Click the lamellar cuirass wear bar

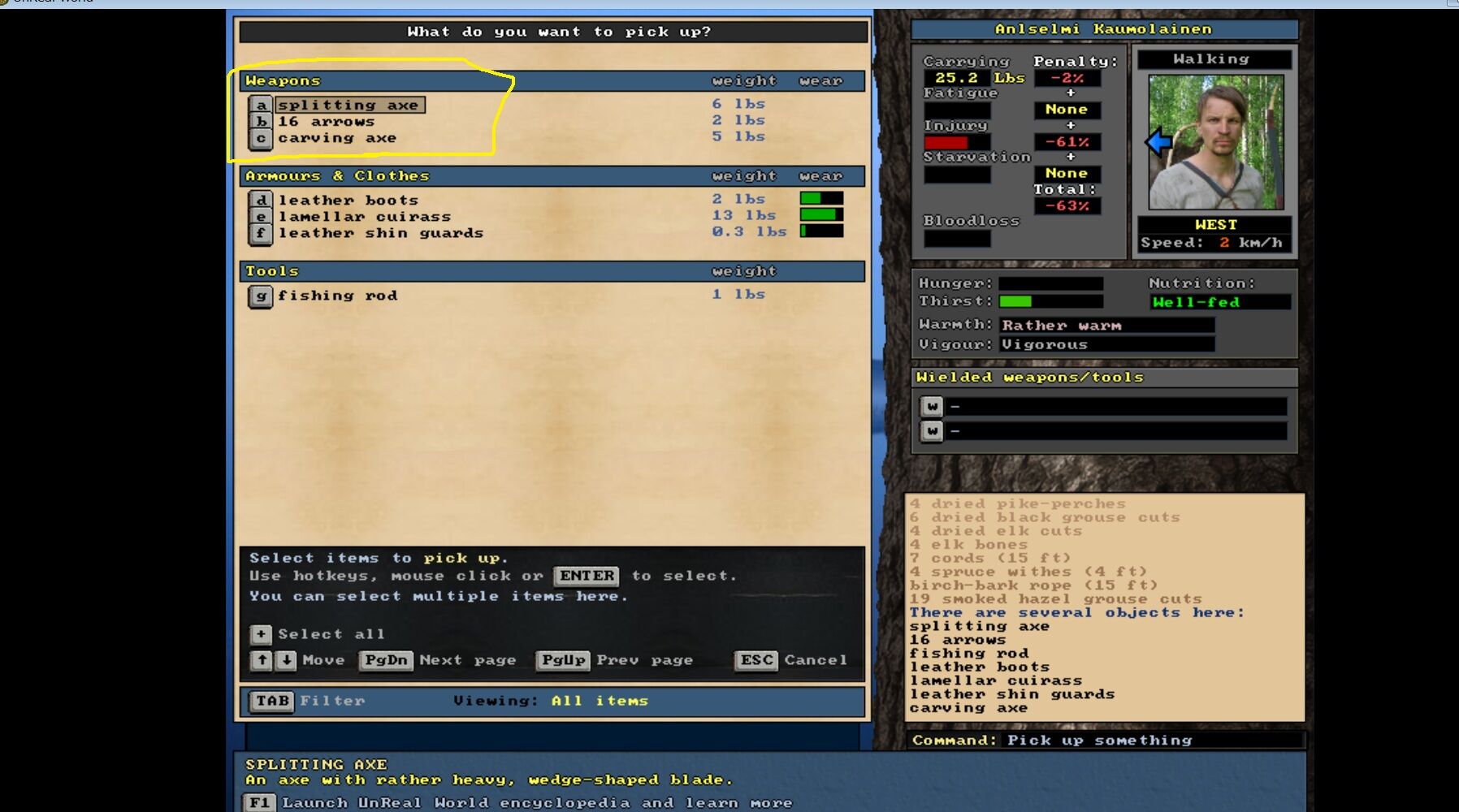821,214
